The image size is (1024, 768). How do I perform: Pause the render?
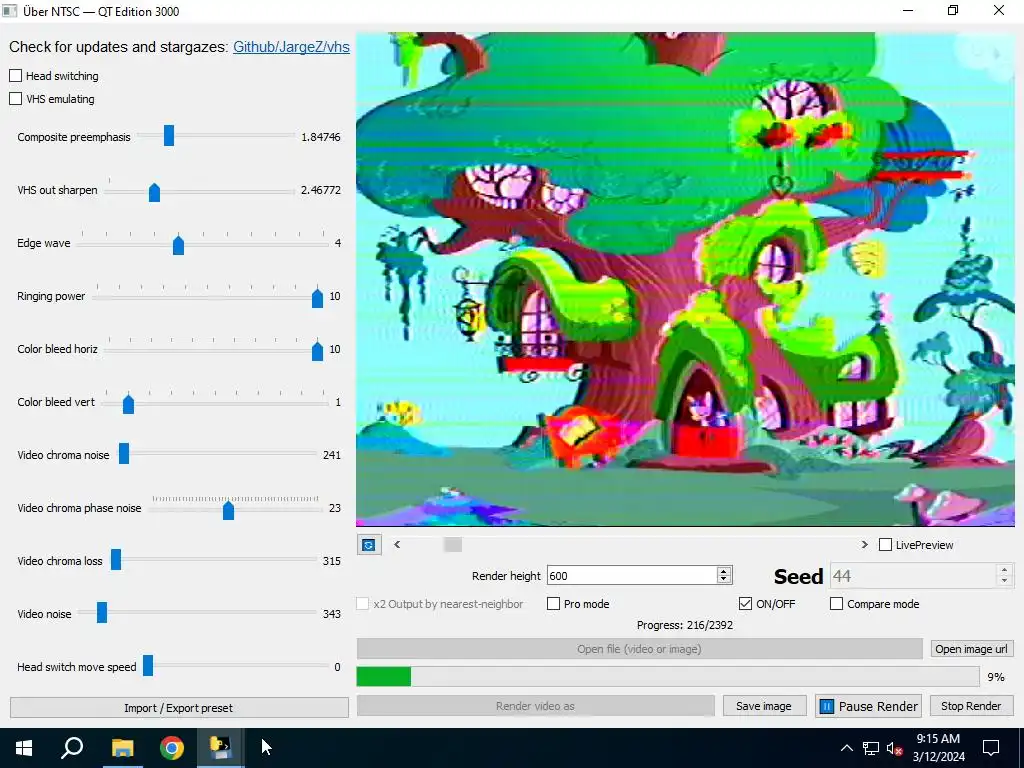(869, 706)
